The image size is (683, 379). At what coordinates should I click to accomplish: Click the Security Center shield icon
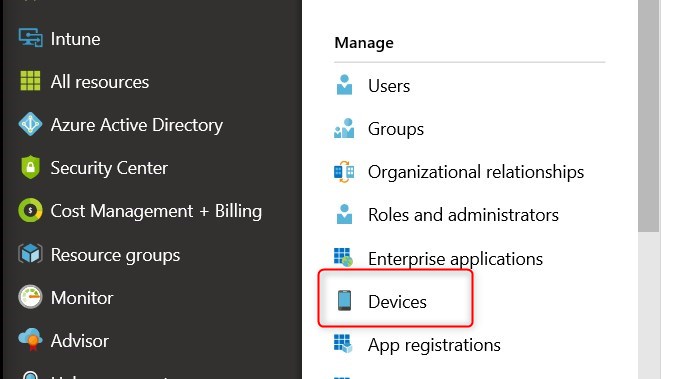(x=30, y=167)
